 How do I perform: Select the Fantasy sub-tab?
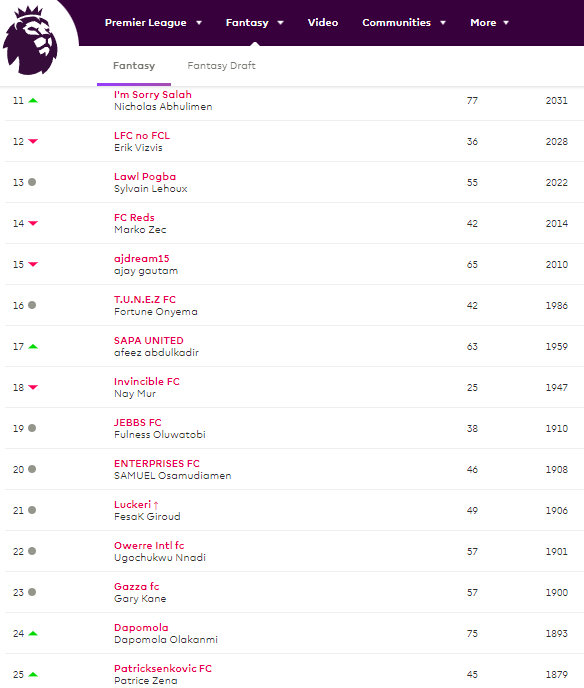coord(134,66)
